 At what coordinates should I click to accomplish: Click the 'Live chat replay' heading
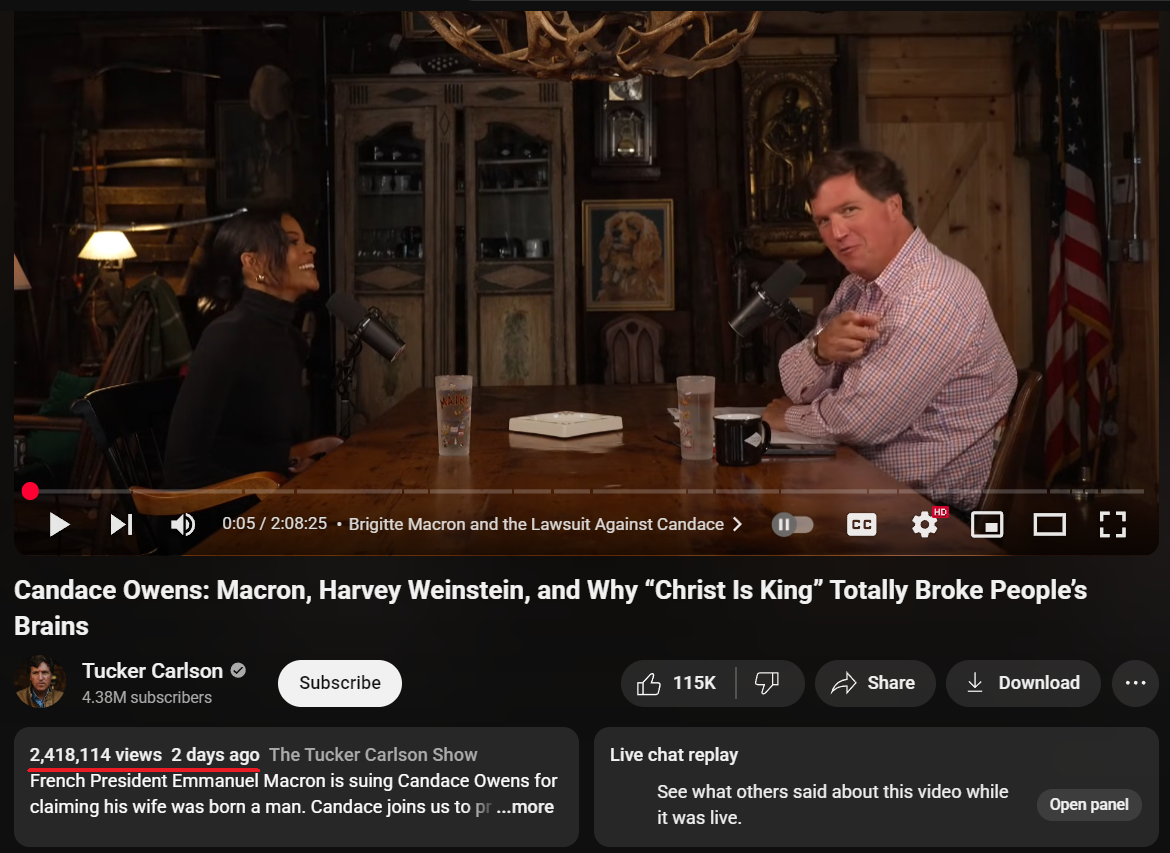674,754
